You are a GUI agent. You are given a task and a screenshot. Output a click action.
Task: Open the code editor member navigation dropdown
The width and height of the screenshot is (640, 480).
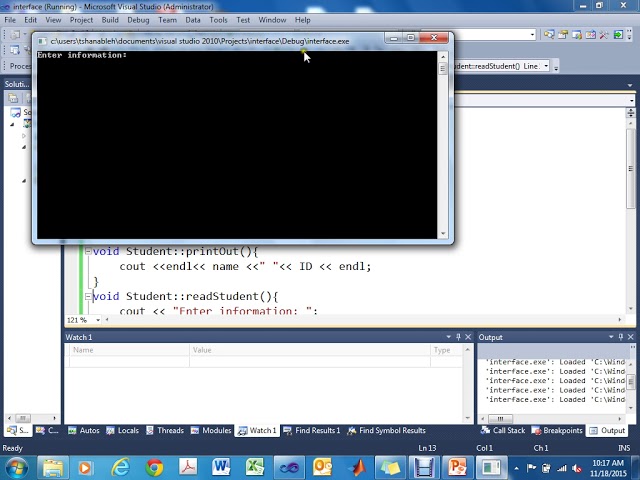(x=631, y=100)
